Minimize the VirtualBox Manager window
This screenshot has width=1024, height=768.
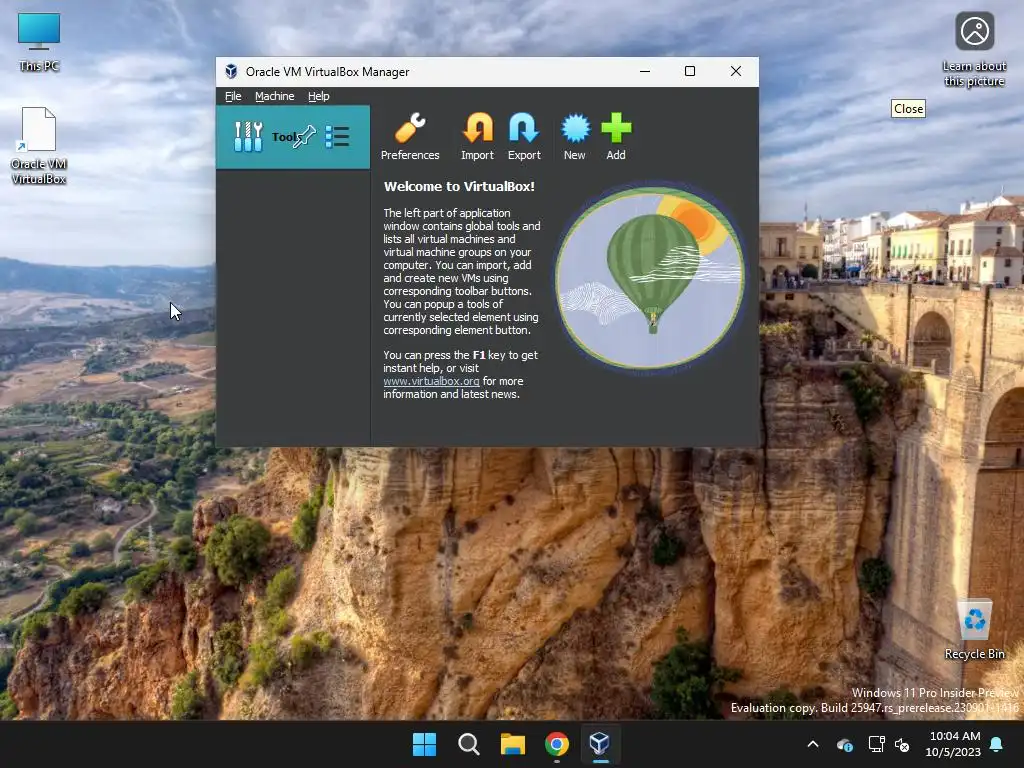coord(645,71)
